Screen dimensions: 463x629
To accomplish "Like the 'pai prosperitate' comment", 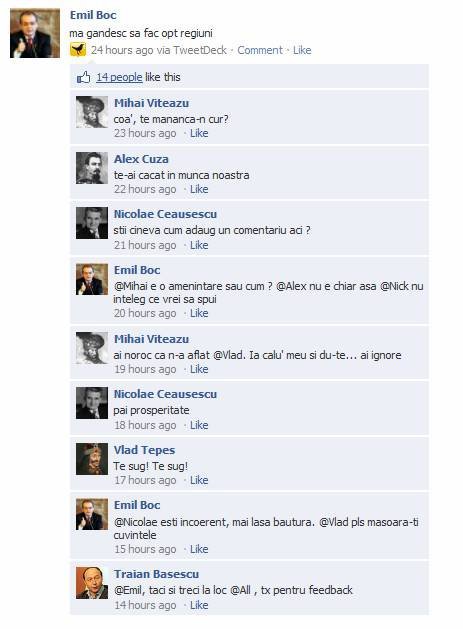I will [x=199, y=425].
